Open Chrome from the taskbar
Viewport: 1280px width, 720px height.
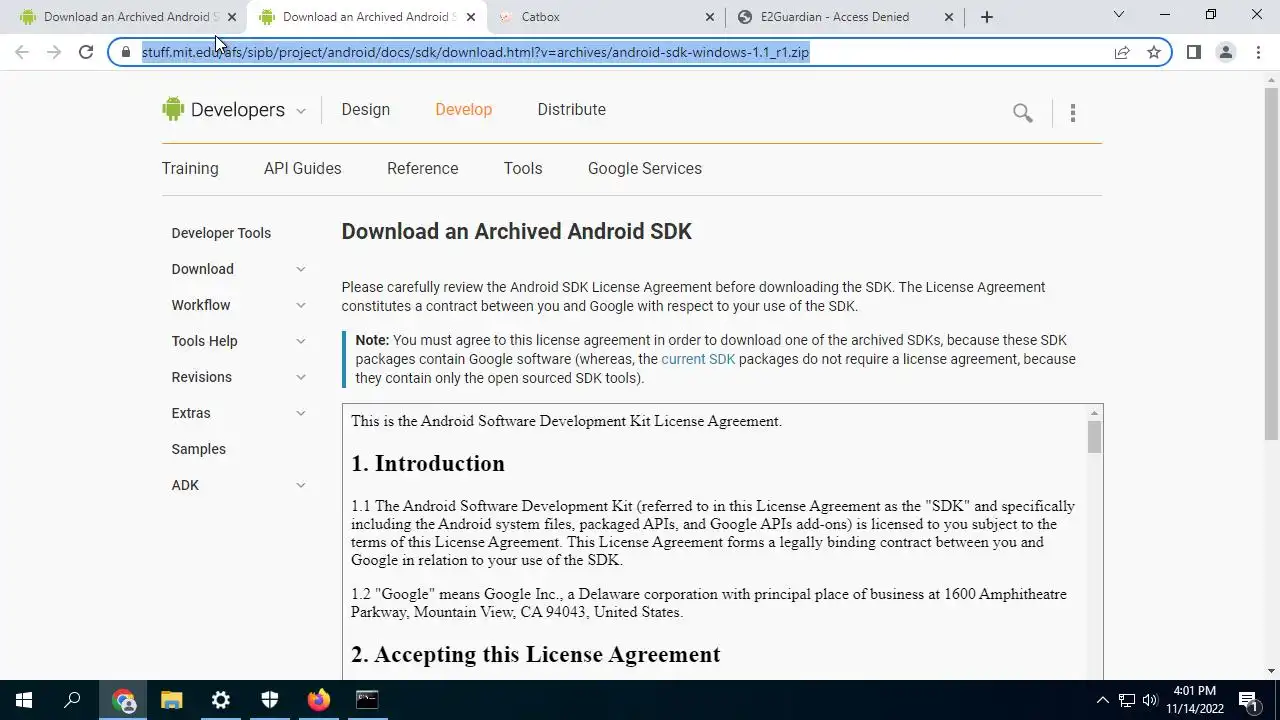[124, 700]
